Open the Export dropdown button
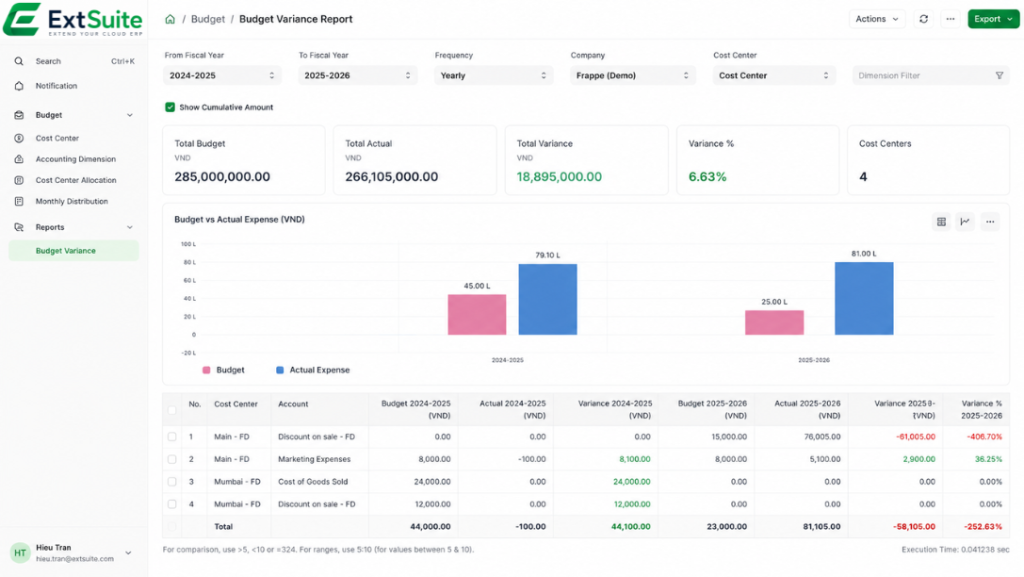The height and width of the screenshot is (577, 1024). tap(993, 19)
